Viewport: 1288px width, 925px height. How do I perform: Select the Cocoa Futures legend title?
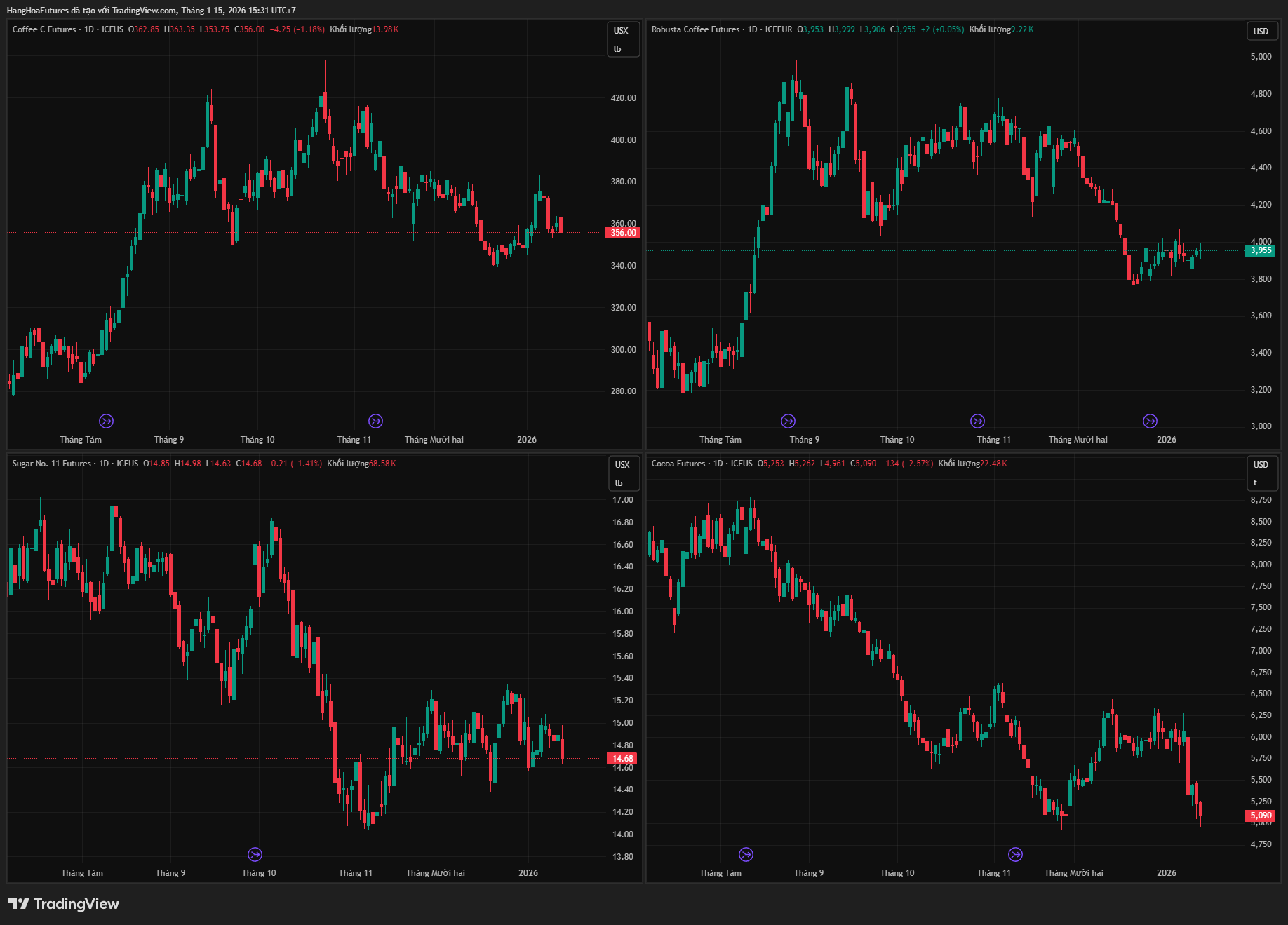pos(678,464)
